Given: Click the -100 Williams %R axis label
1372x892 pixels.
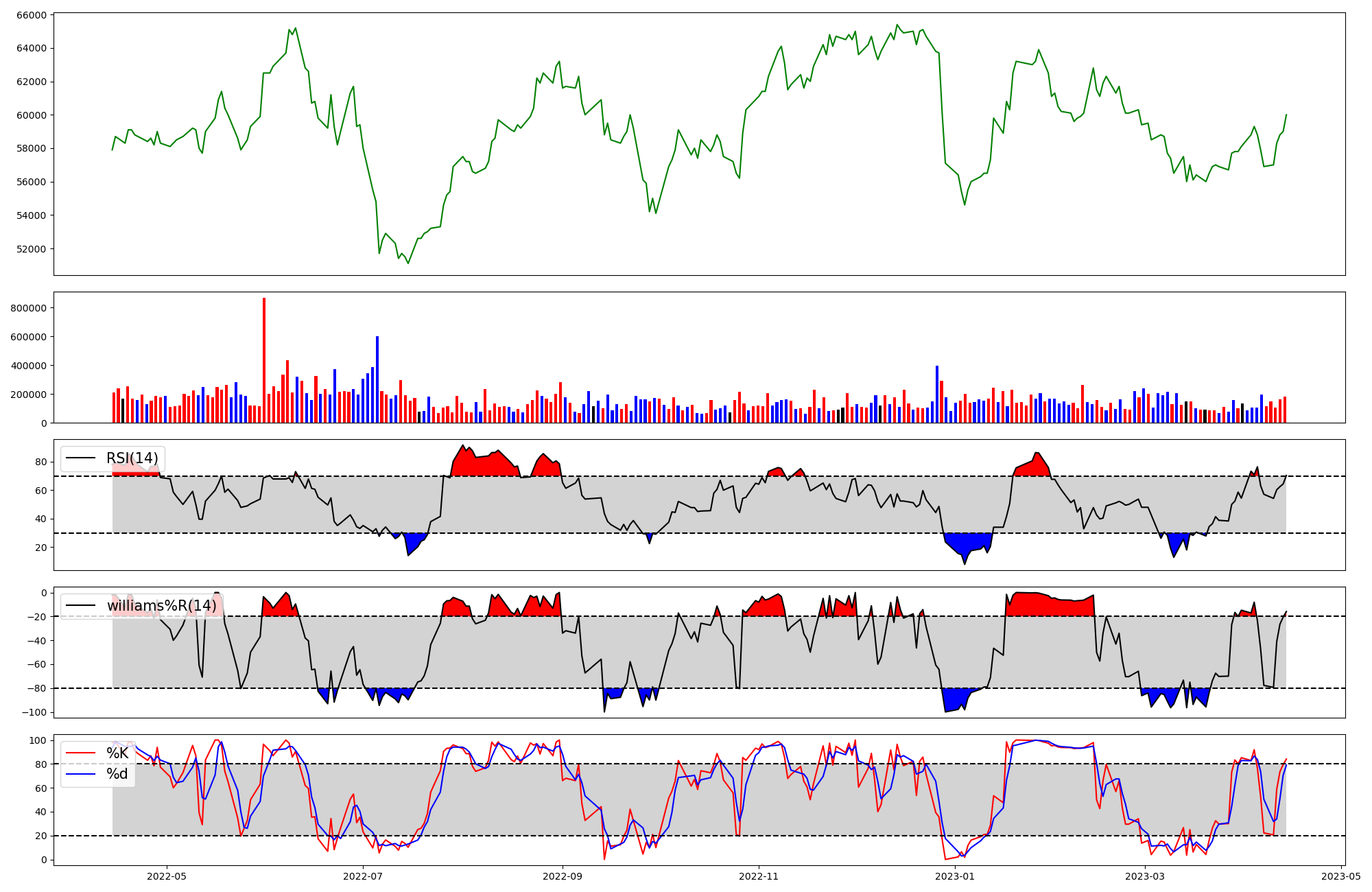Looking at the screenshot, I should pyautogui.click(x=33, y=712).
